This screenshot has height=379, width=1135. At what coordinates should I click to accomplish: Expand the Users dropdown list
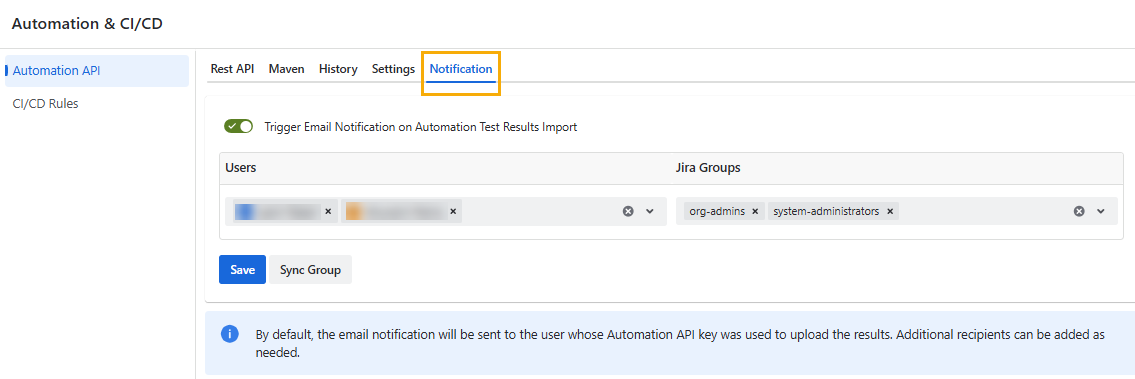pos(650,211)
